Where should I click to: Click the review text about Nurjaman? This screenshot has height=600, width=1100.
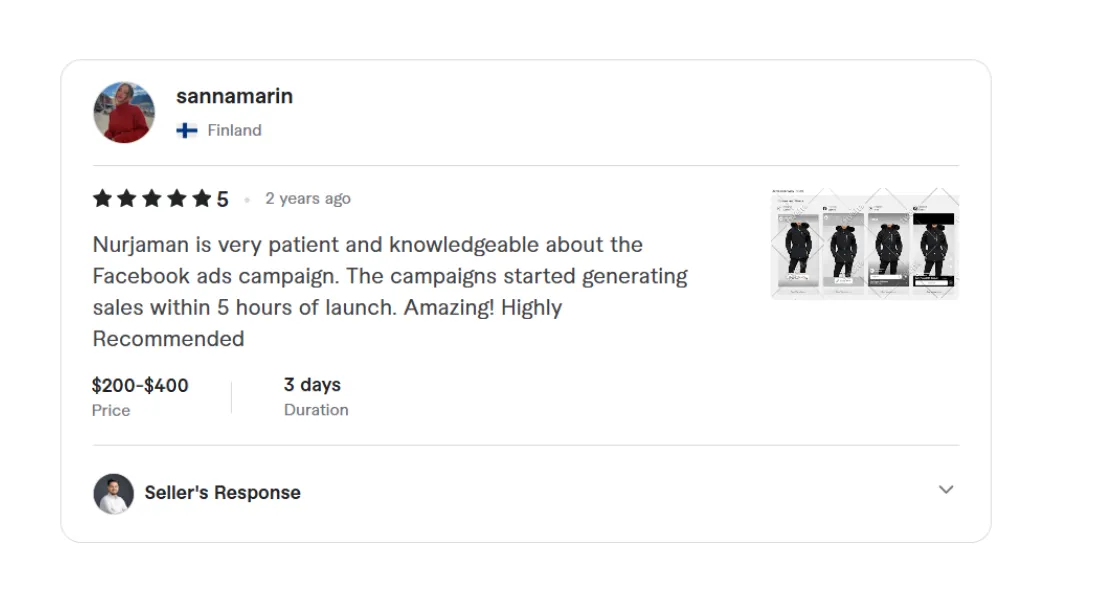click(x=390, y=291)
